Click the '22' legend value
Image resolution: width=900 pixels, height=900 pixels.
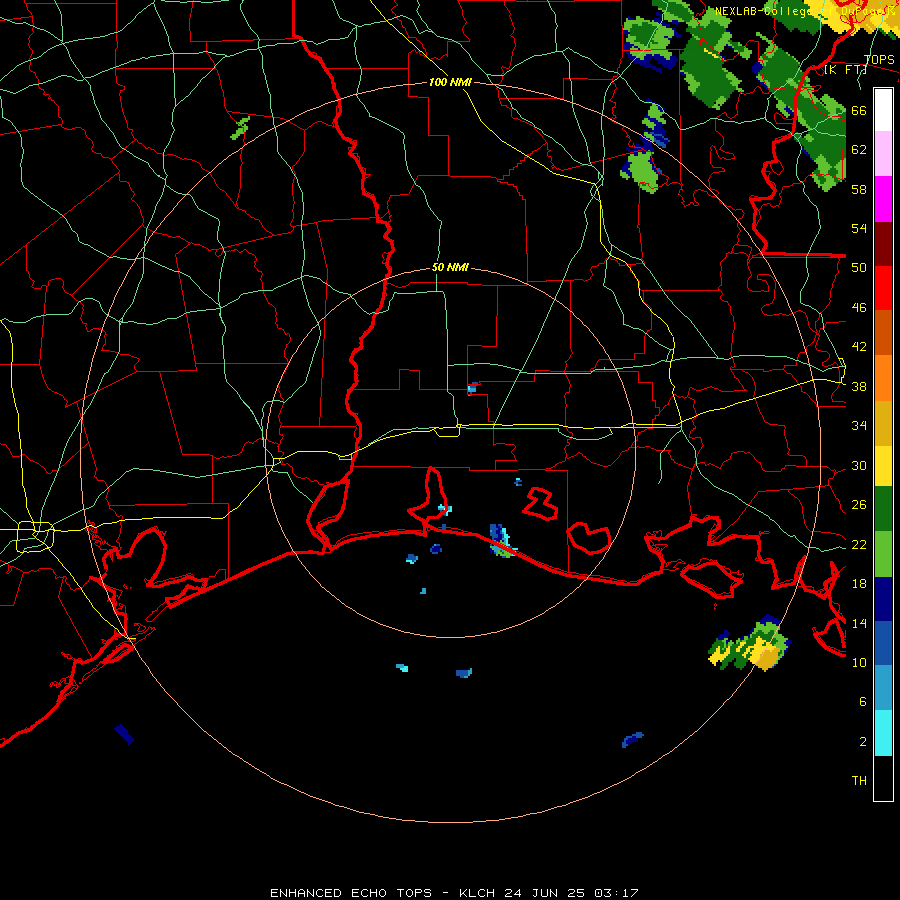pos(859,545)
